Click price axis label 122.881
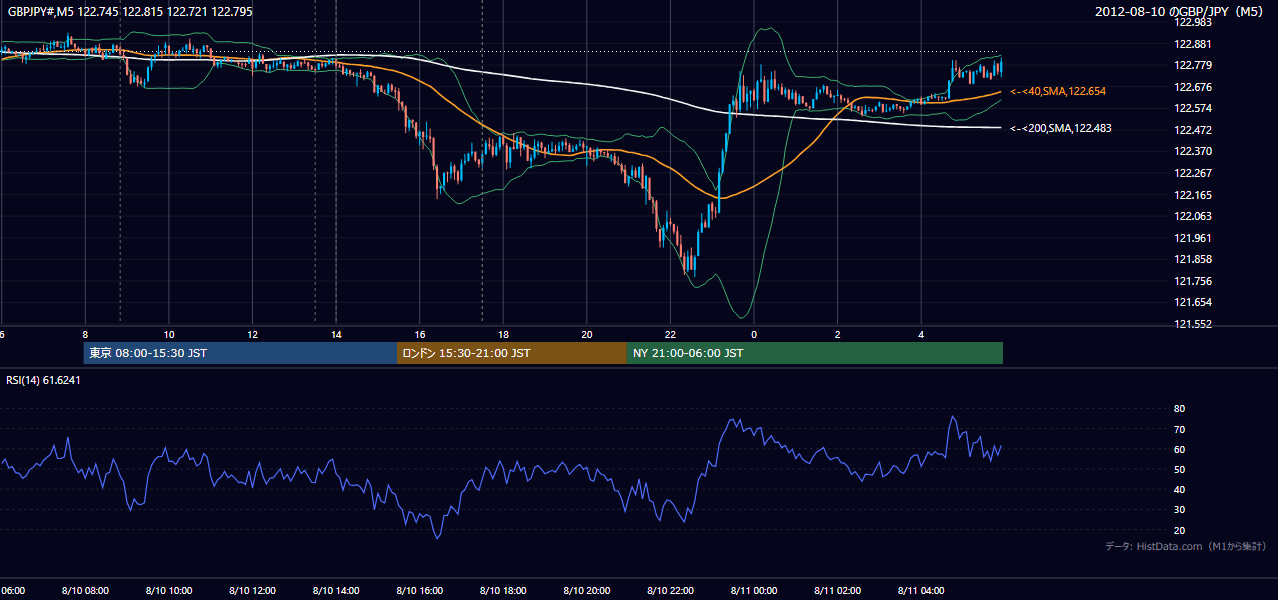Image resolution: width=1278 pixels, height=600 pixels. tap(1193, 44)
